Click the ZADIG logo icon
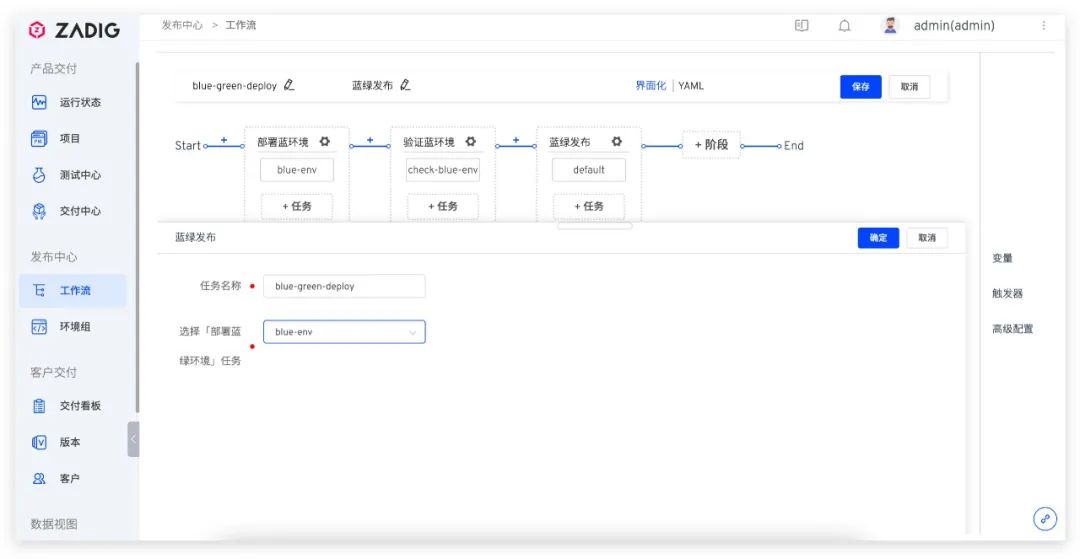The height and width of the screenshot is (559, 1080). tap(37, 30)
